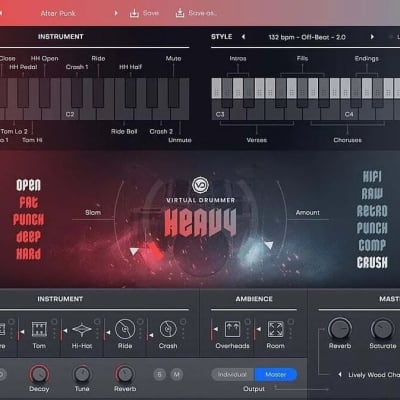Click the C2 key on instrument keyboard
Screen dimensions: 400x400
(x=70, y=113)
